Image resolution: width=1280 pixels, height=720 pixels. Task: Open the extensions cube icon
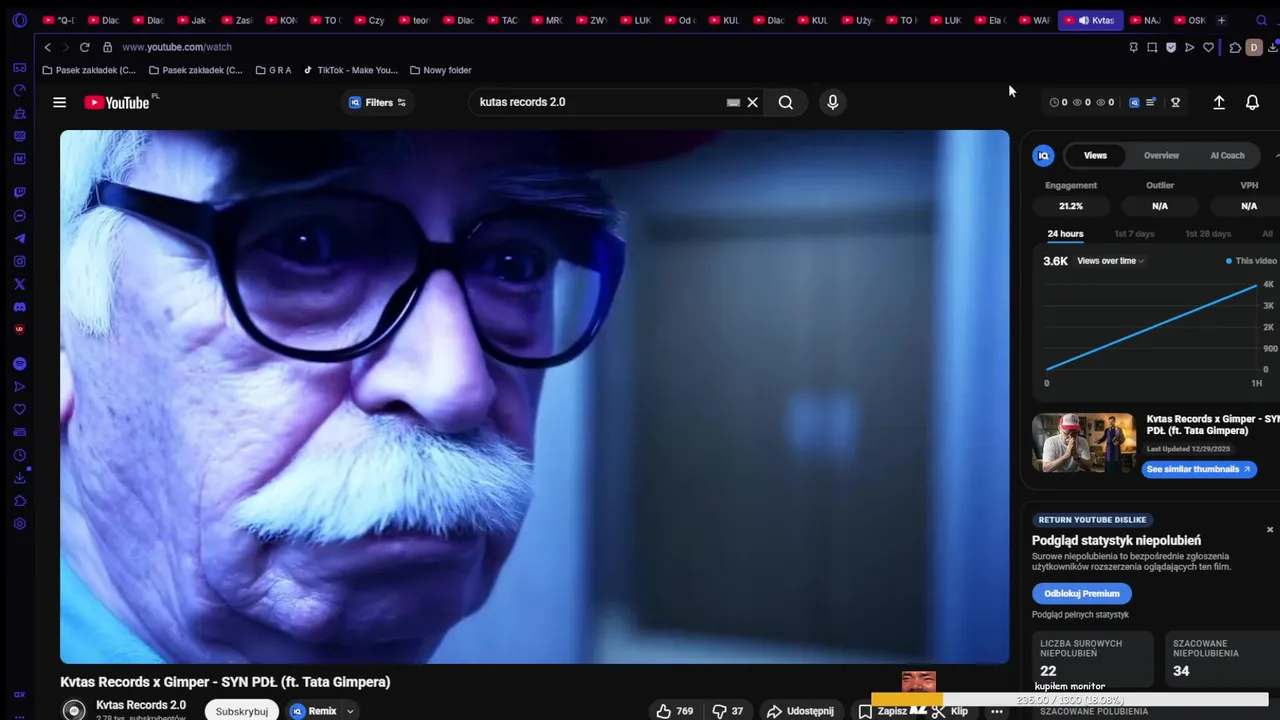[x=1235, y=47]
